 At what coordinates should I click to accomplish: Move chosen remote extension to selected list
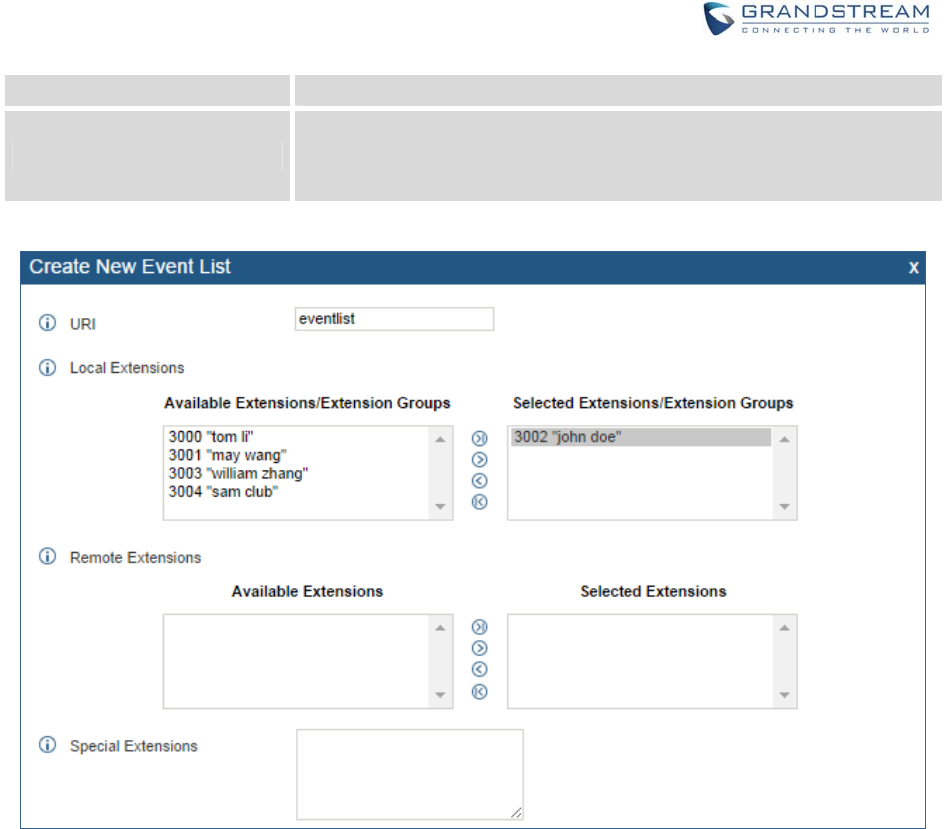[480, 648]
